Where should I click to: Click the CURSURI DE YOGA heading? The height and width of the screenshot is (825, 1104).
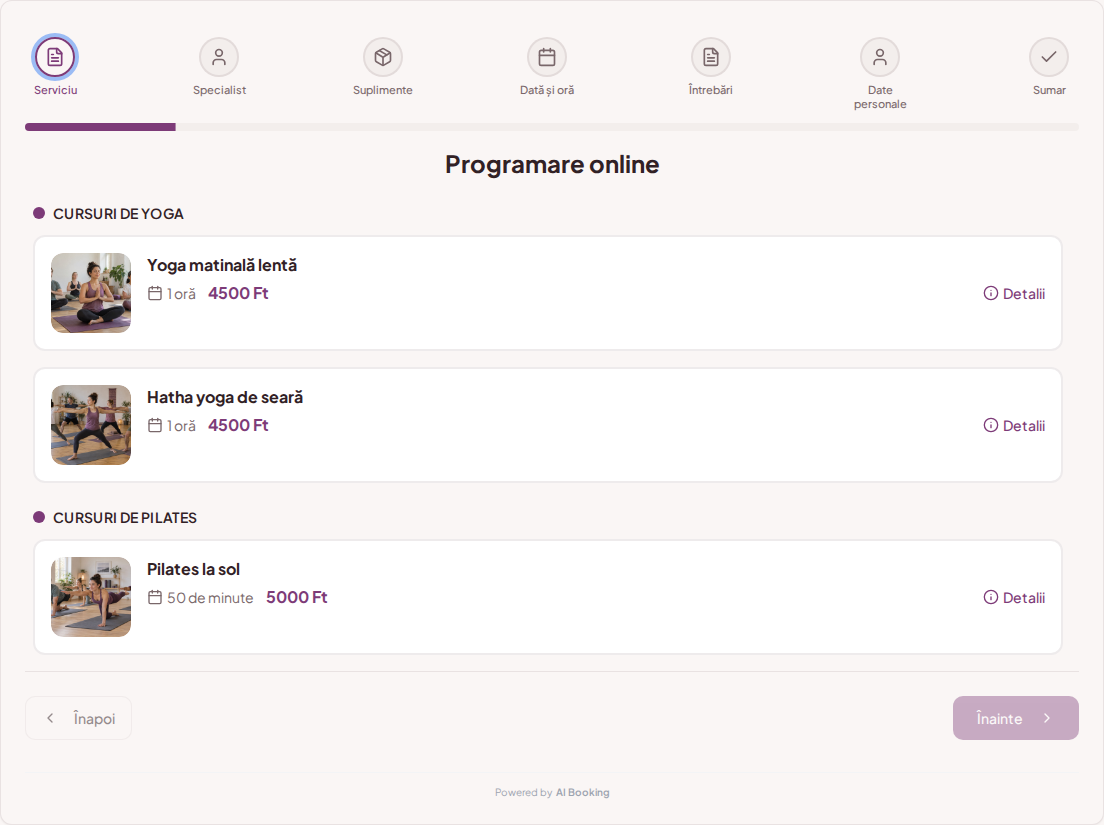118,214
